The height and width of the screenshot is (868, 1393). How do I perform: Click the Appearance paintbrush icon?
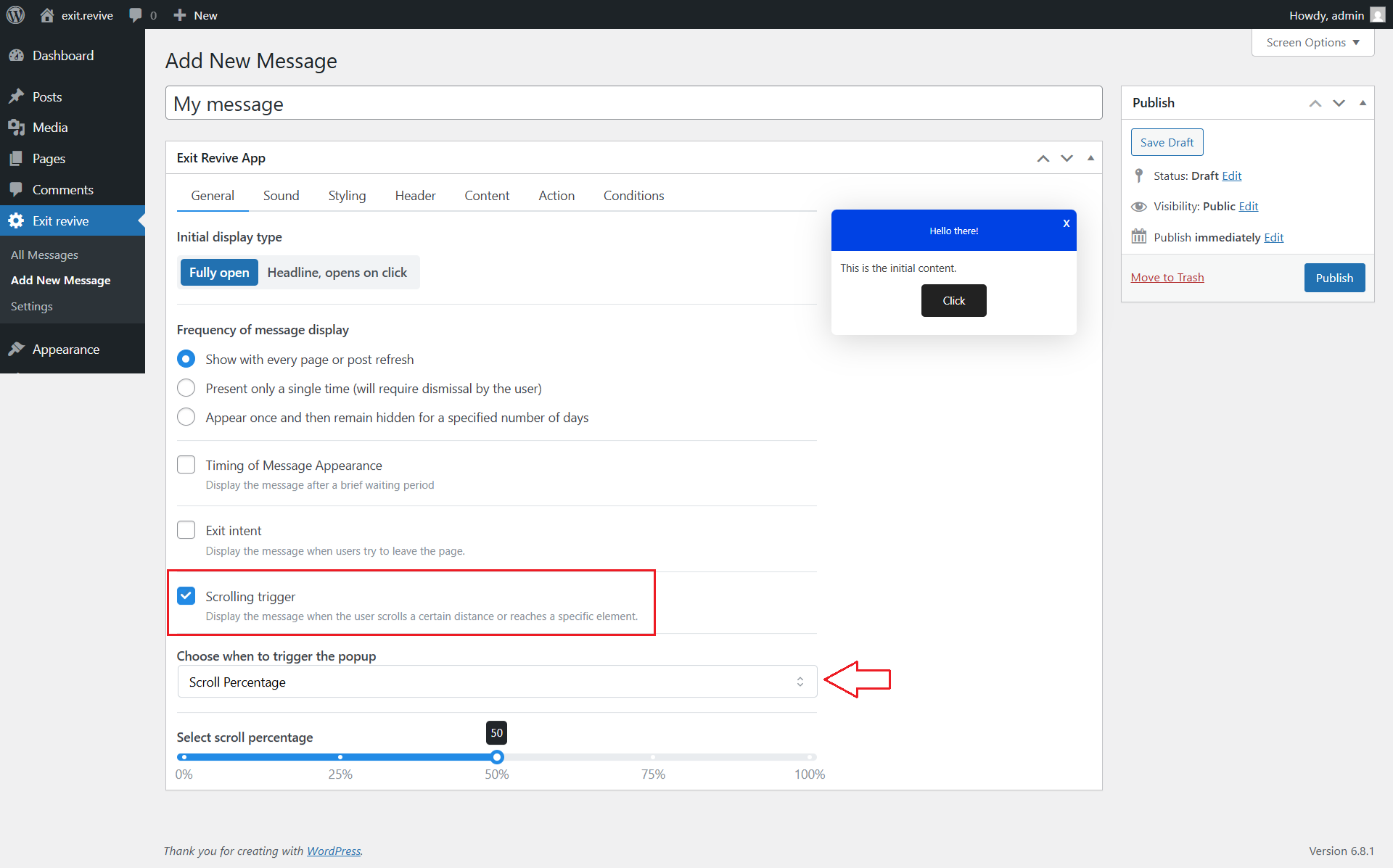(x=16, y=350)
